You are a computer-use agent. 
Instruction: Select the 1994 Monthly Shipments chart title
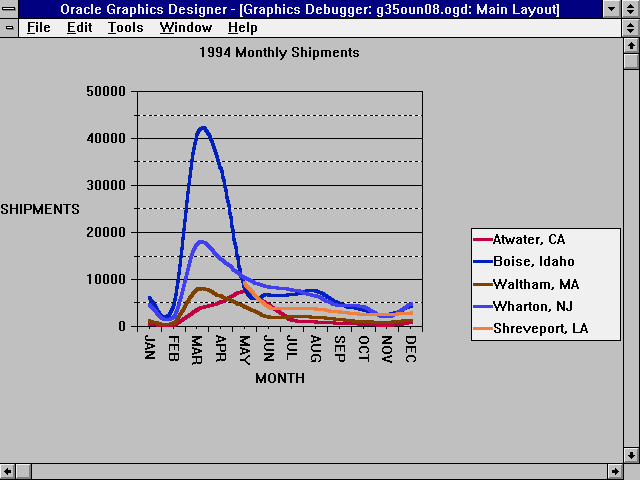click(x=279, y=52)
